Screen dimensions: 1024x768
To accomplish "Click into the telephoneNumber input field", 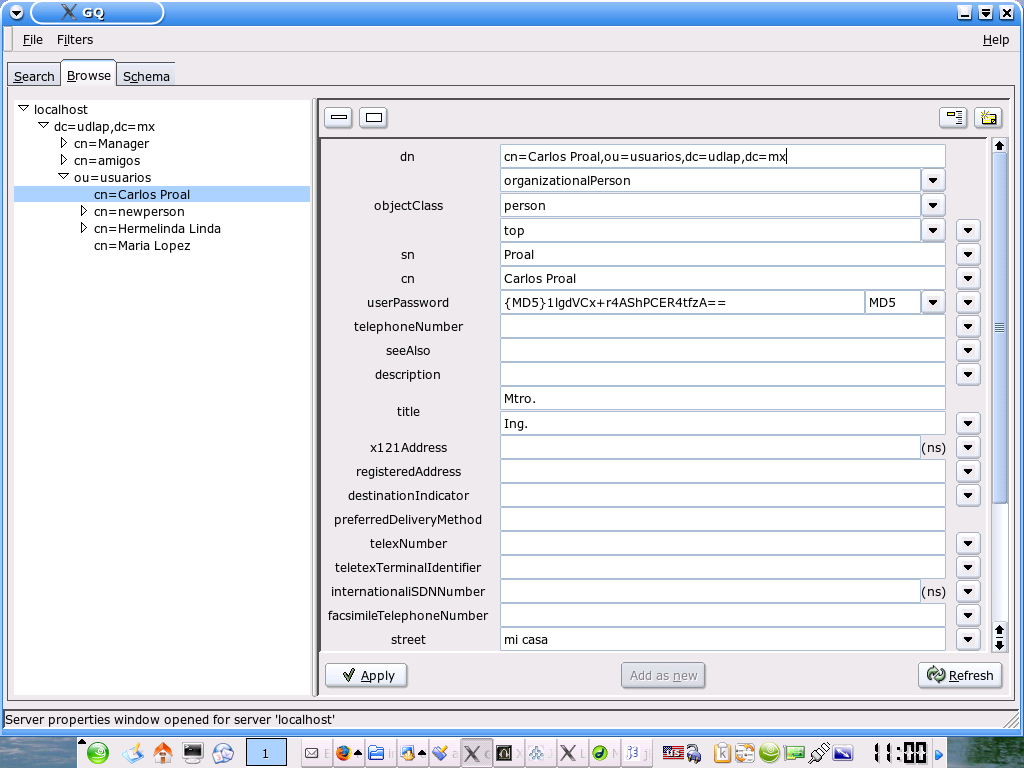I will [722, 326].
